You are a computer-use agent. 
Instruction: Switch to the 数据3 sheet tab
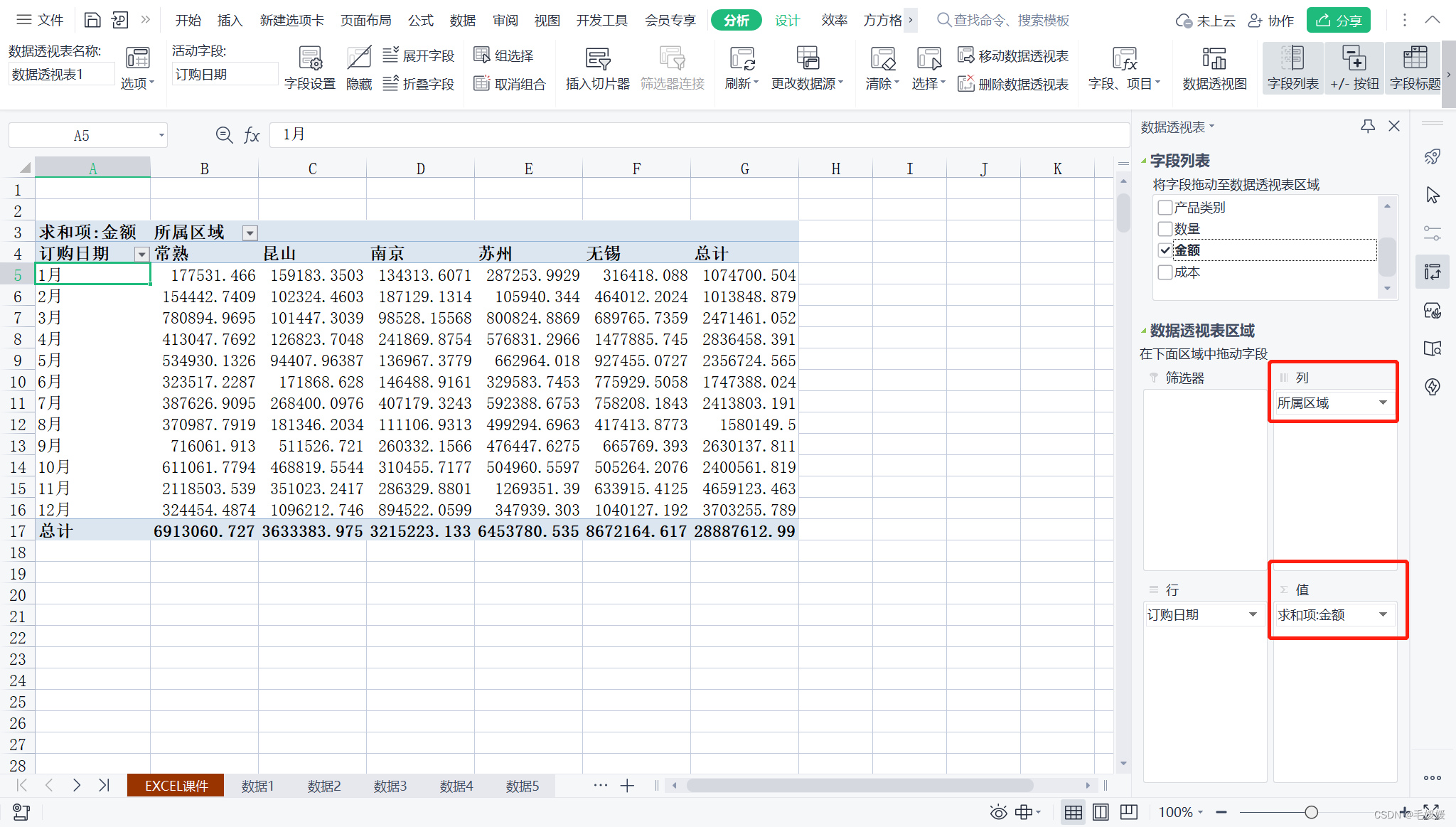[x=390, y=786]
